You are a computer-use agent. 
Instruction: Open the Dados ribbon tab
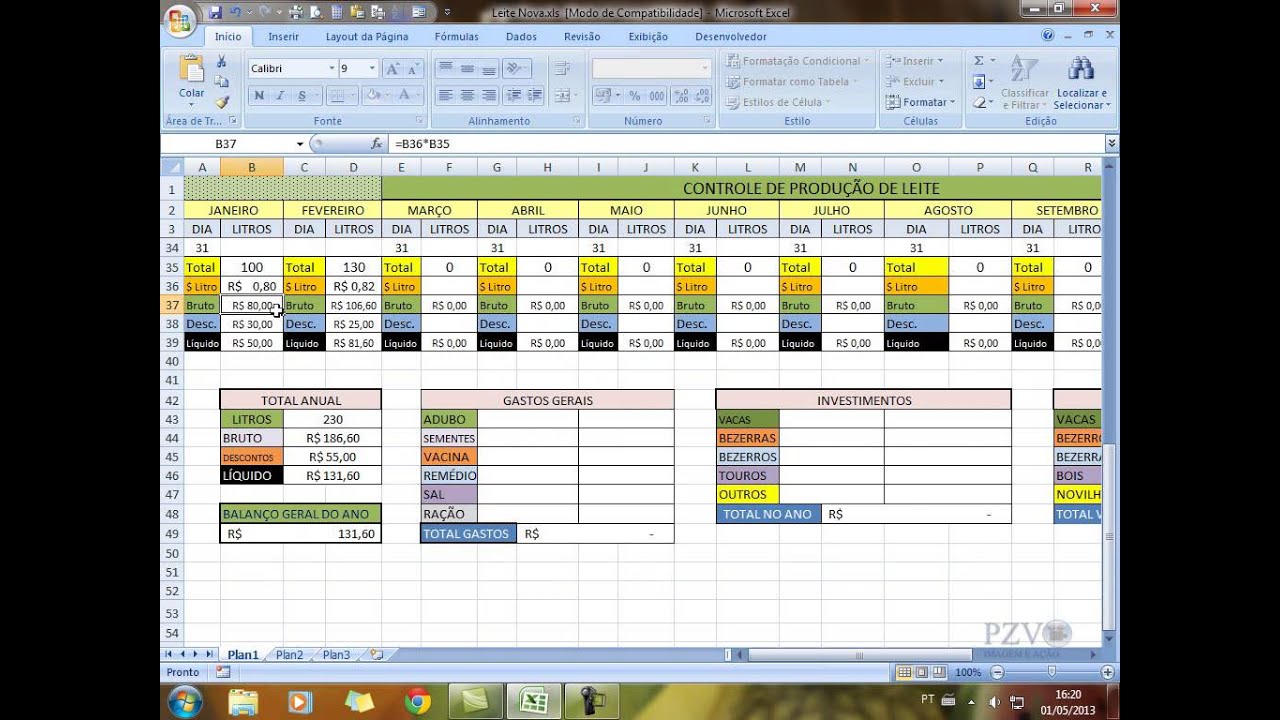click(521, 37)
